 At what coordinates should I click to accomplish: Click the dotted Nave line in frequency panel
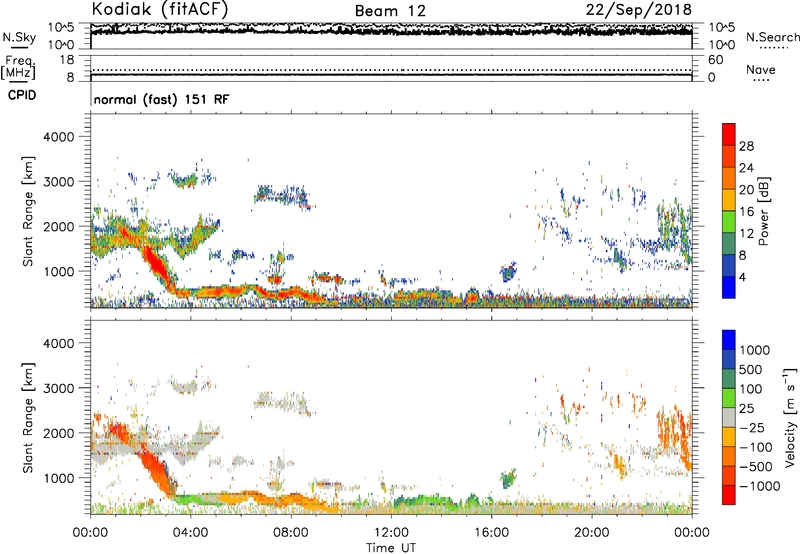[x=391, y=70]
